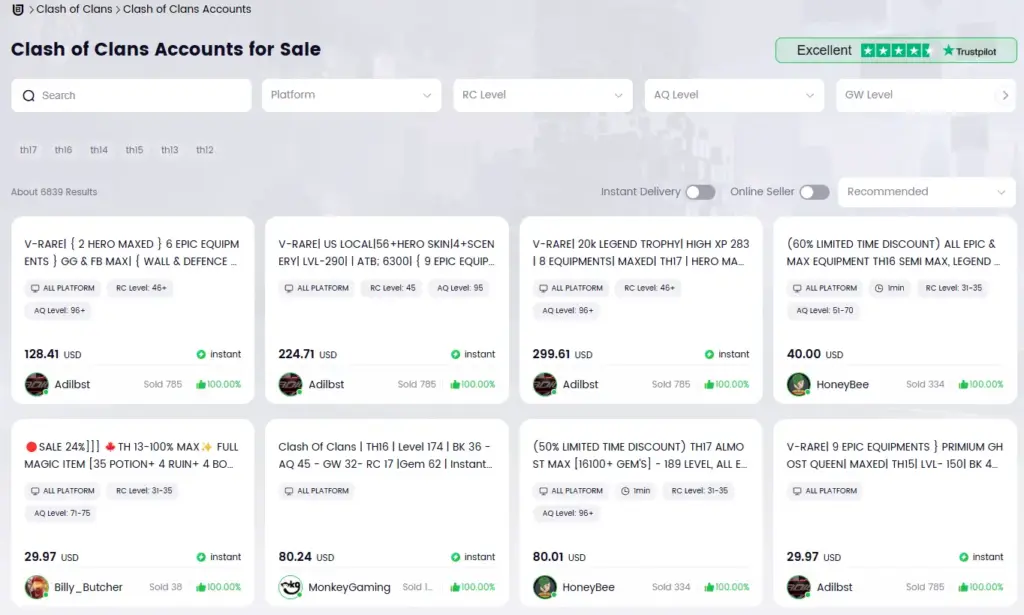Expand the AQ Level filter

[734, 95]
